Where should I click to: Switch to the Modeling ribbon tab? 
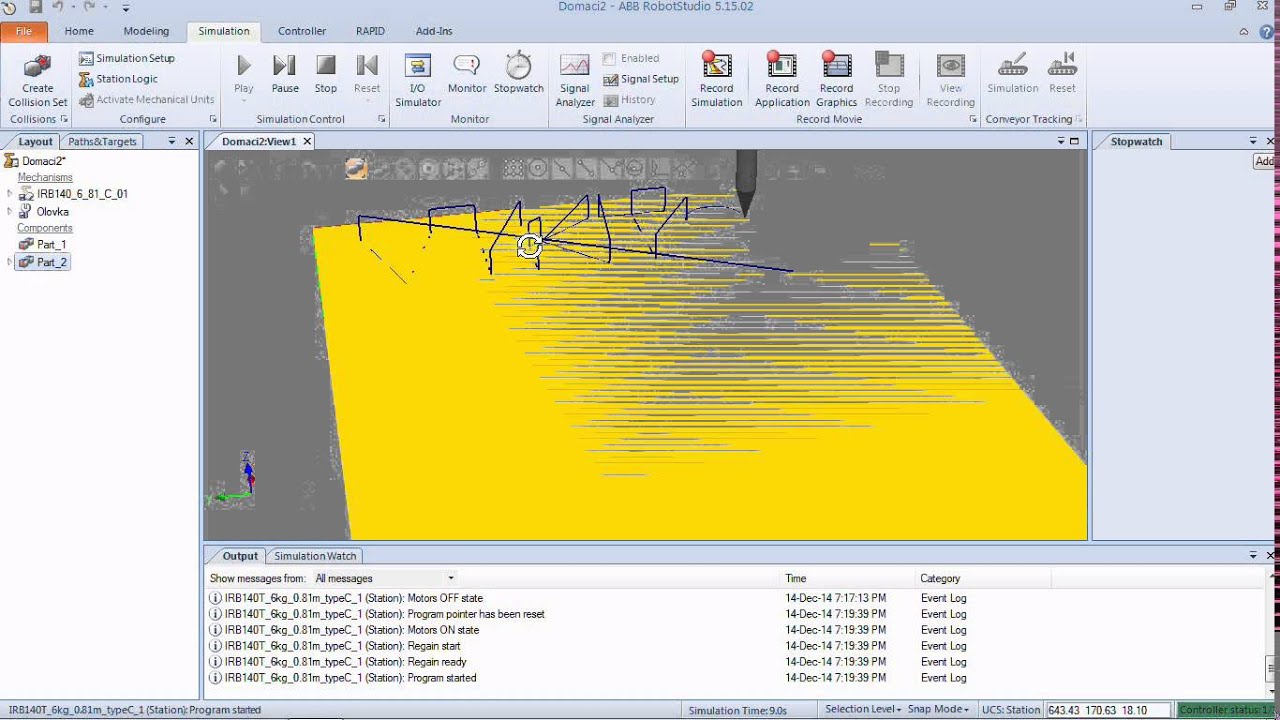tap(146, 31)
